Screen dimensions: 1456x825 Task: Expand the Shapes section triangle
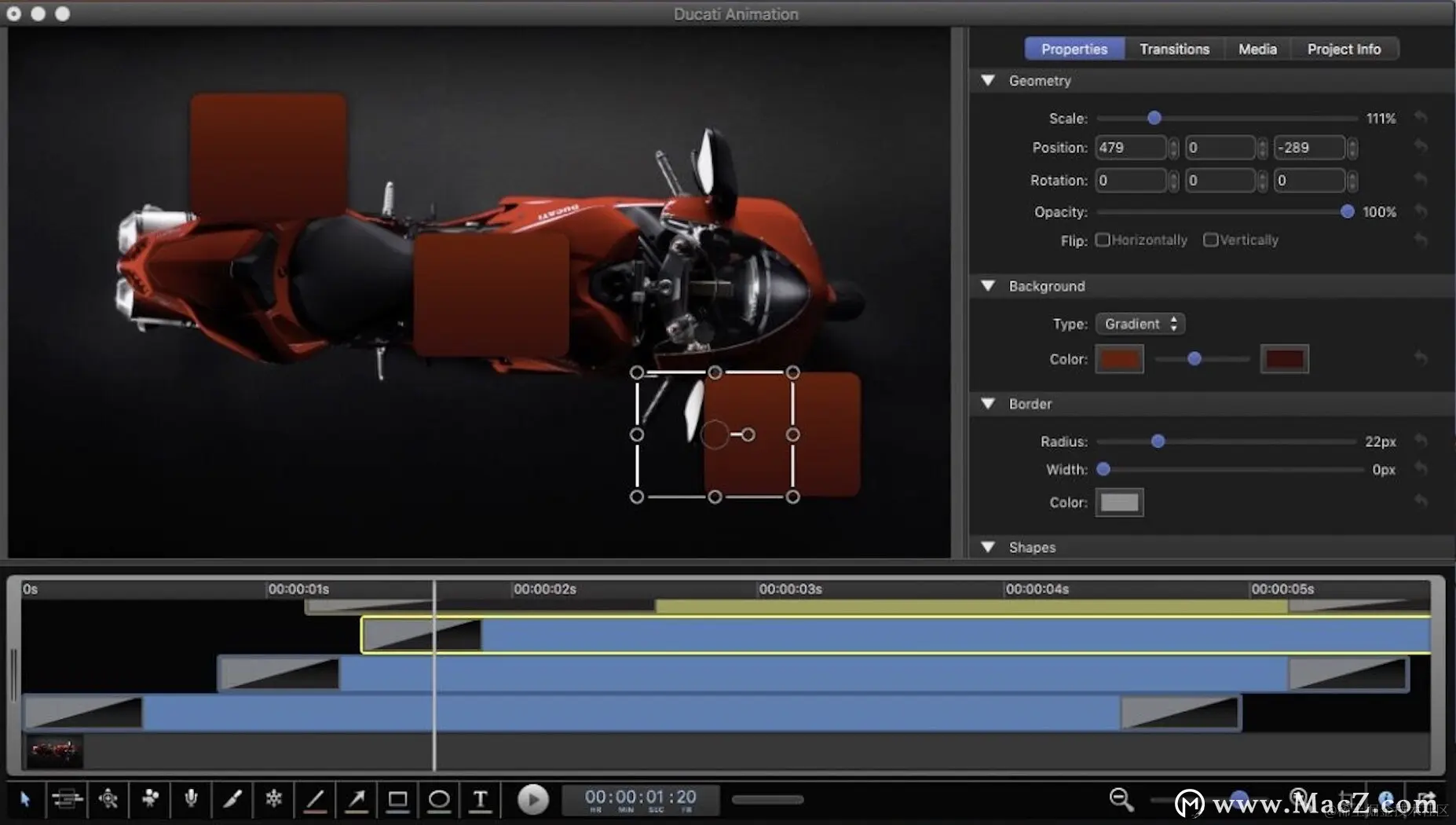point(989,547)
